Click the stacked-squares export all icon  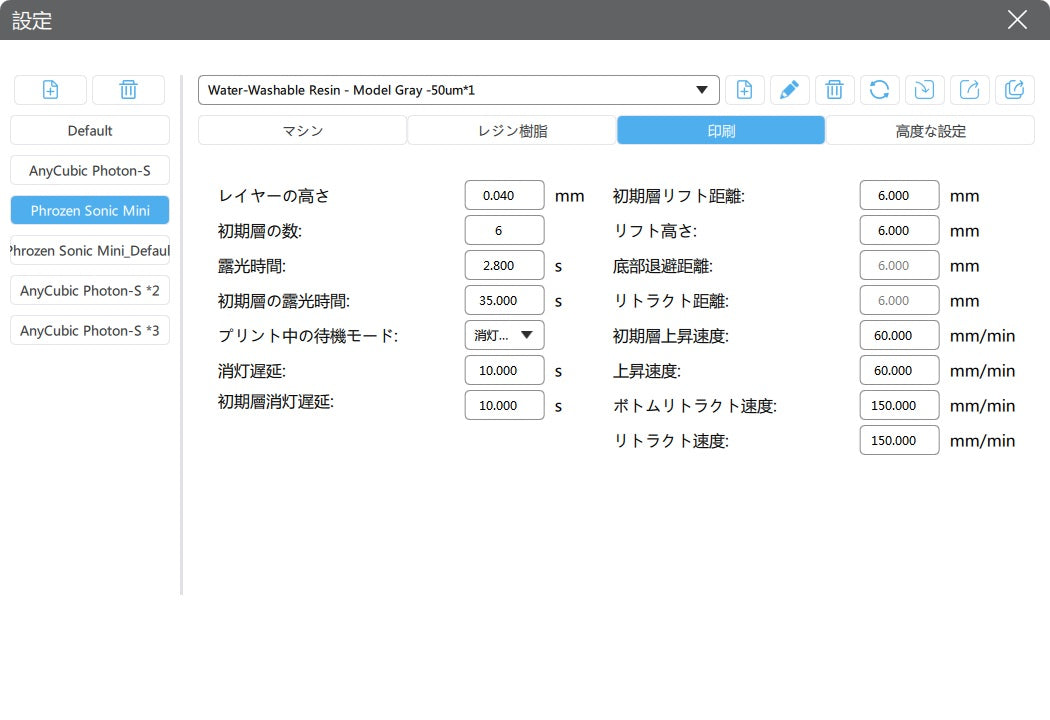pos(1014,90)
